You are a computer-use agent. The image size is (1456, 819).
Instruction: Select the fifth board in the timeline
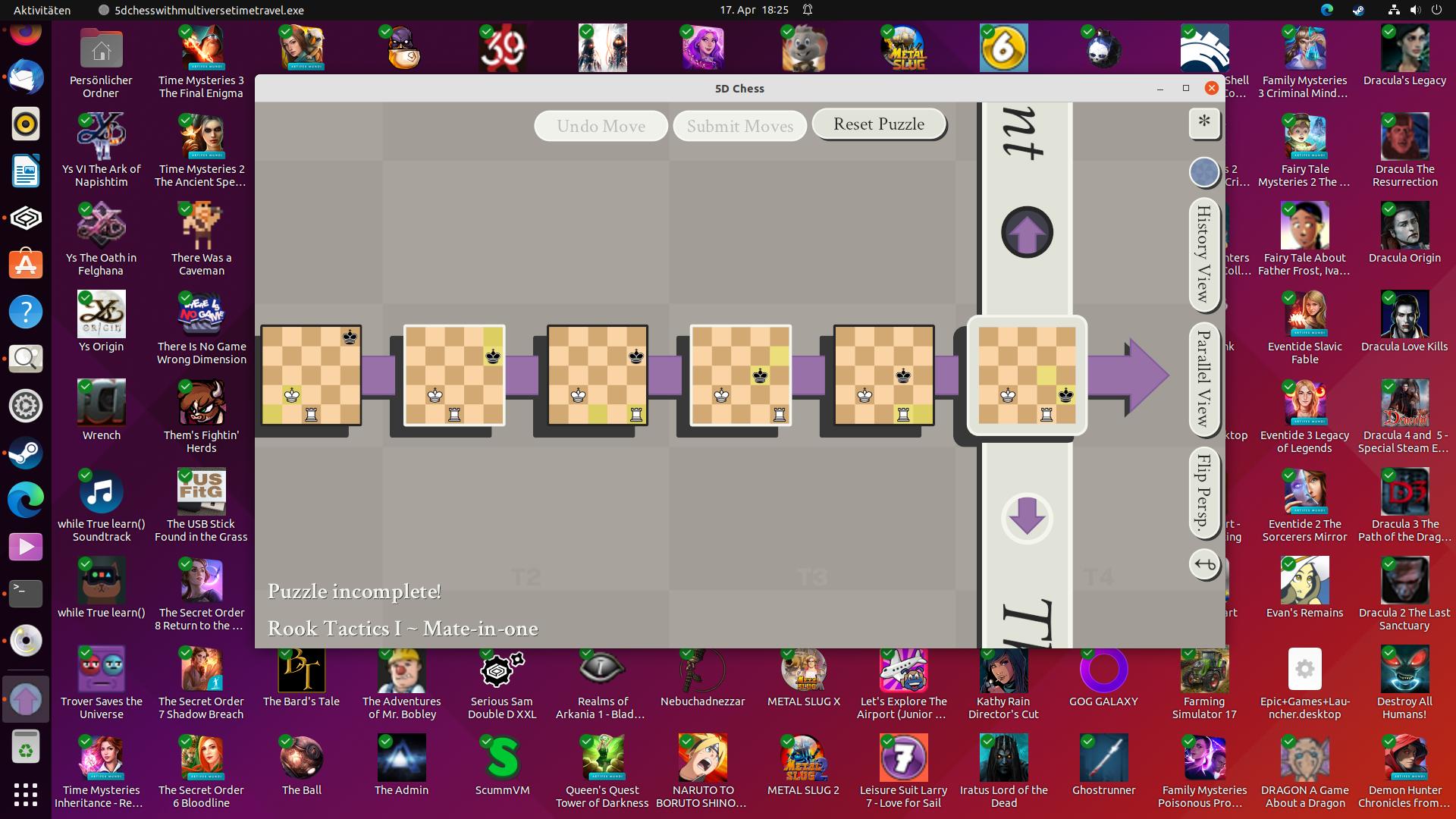(884, 375)
